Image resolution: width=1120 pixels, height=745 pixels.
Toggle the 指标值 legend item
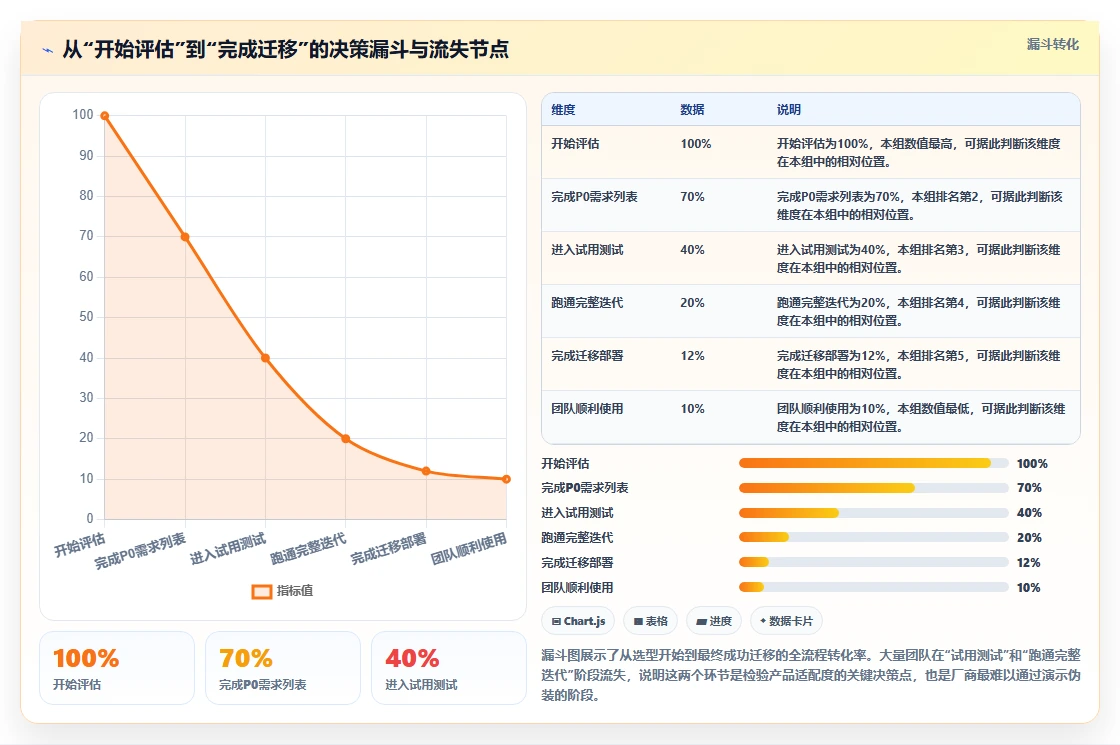pos(282,591)
